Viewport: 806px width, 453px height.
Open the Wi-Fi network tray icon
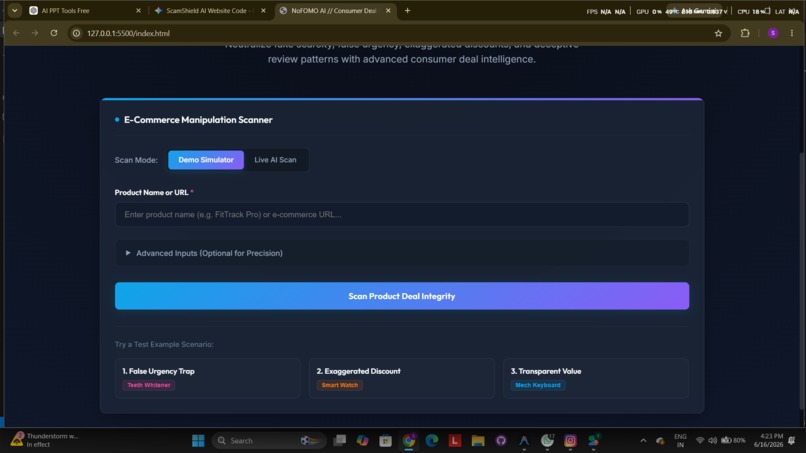coord(700,441)
